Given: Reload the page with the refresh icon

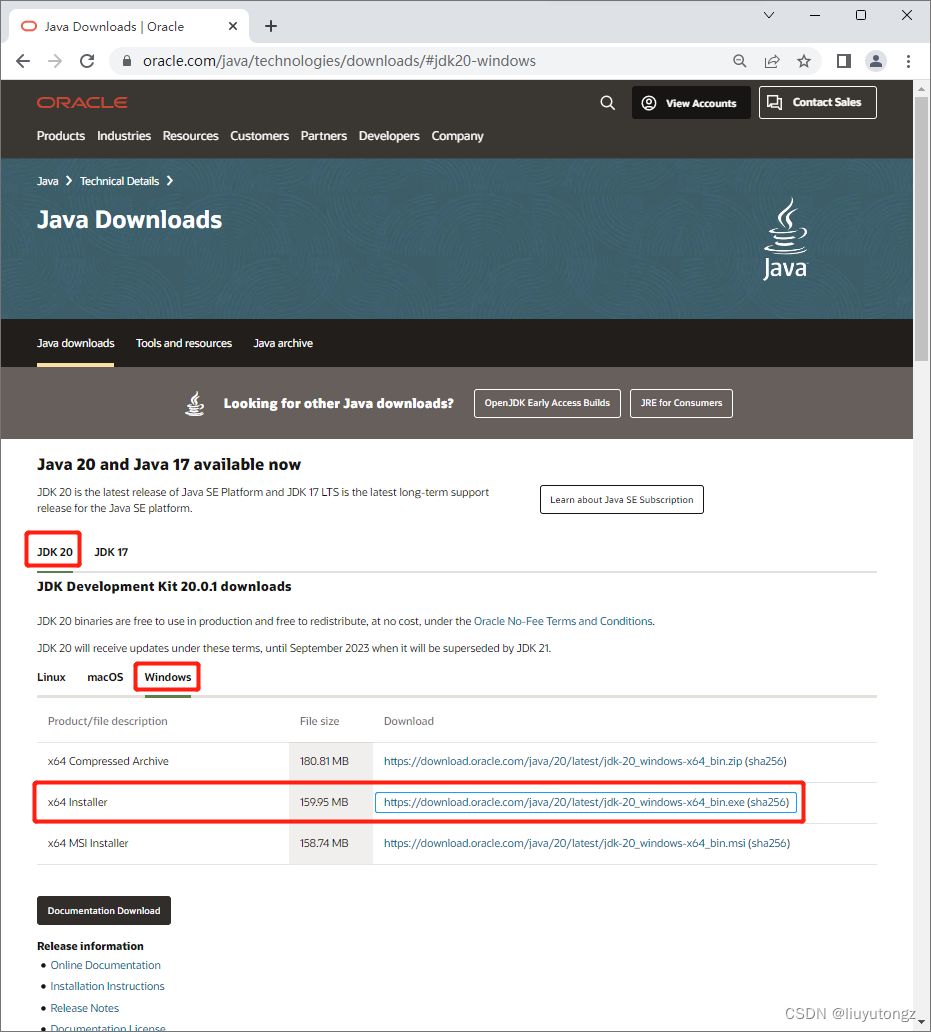Looking at the screenshot, I should click(x=87, y=61).
